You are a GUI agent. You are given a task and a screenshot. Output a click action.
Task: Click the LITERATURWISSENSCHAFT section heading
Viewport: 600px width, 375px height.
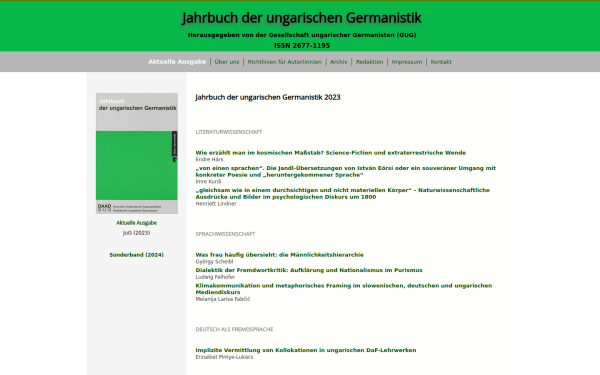(229, 132)
